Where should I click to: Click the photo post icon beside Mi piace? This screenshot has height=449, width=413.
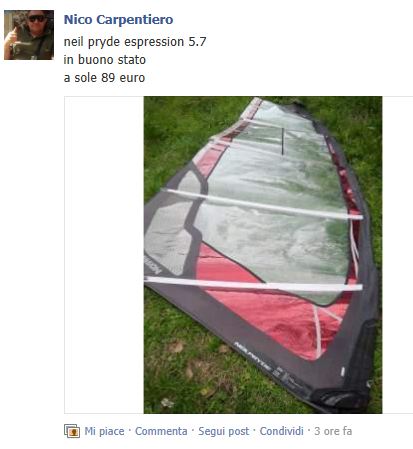[72, 431]
